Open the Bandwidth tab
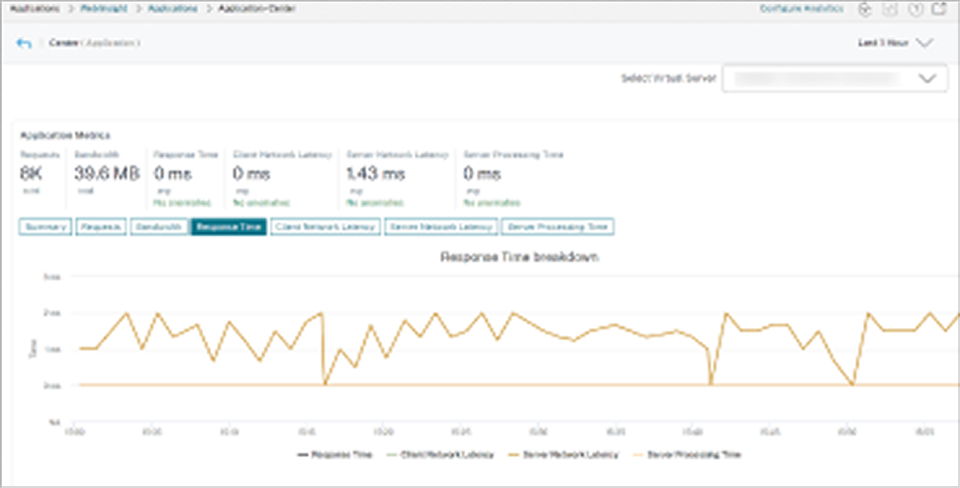 click(159, 227)
